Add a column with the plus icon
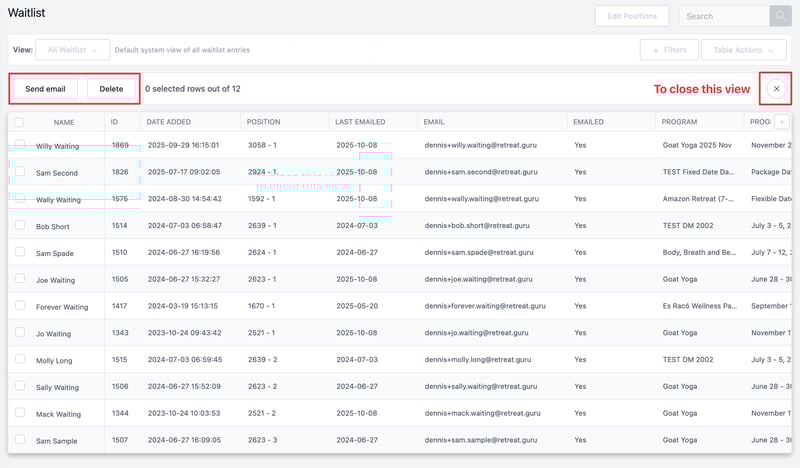Image resolution: width=800 pixels, height=468 pixels. 782,122
